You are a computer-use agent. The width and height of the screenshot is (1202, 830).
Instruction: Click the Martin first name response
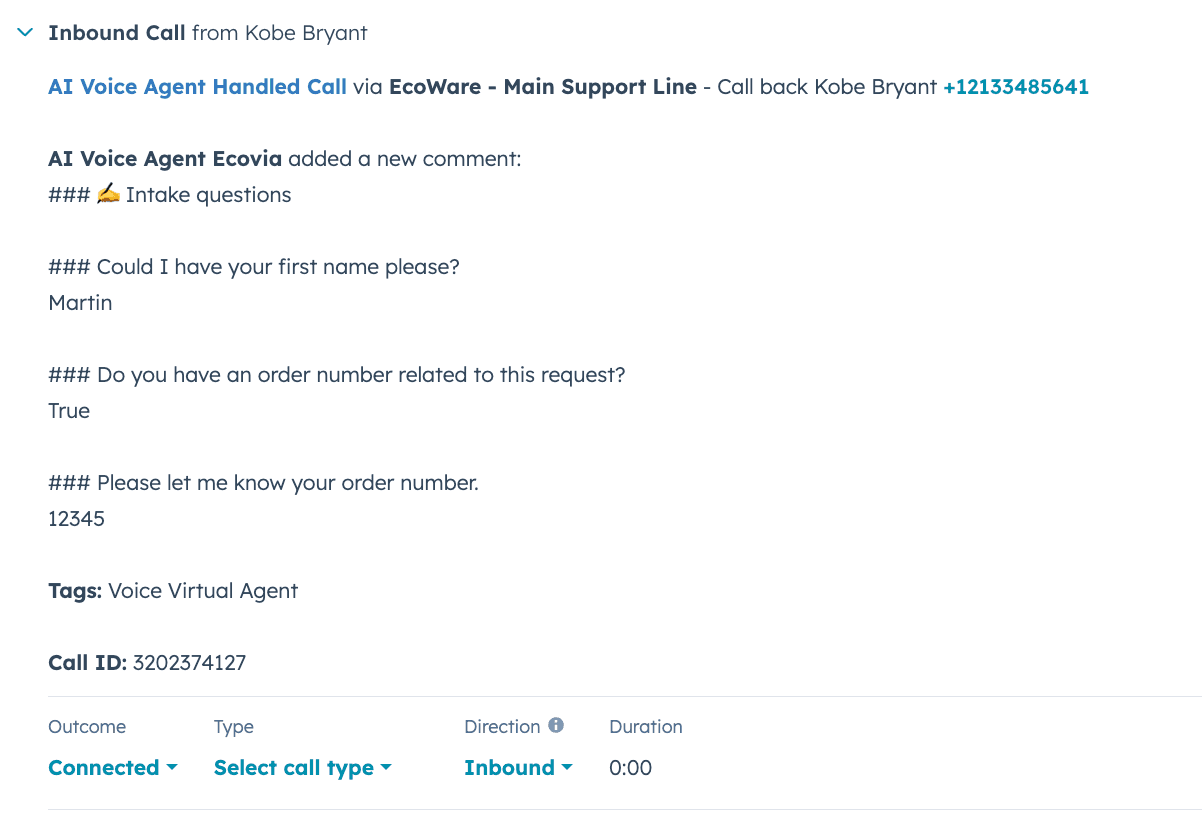click(80, 302)
